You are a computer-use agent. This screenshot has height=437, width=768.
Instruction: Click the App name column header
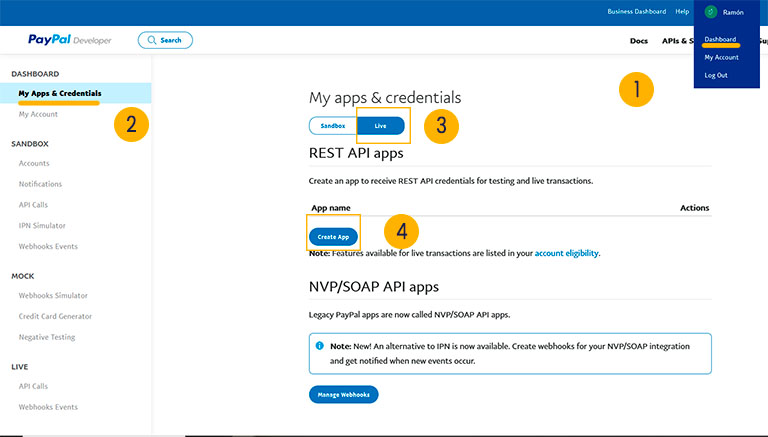(331, 208)
